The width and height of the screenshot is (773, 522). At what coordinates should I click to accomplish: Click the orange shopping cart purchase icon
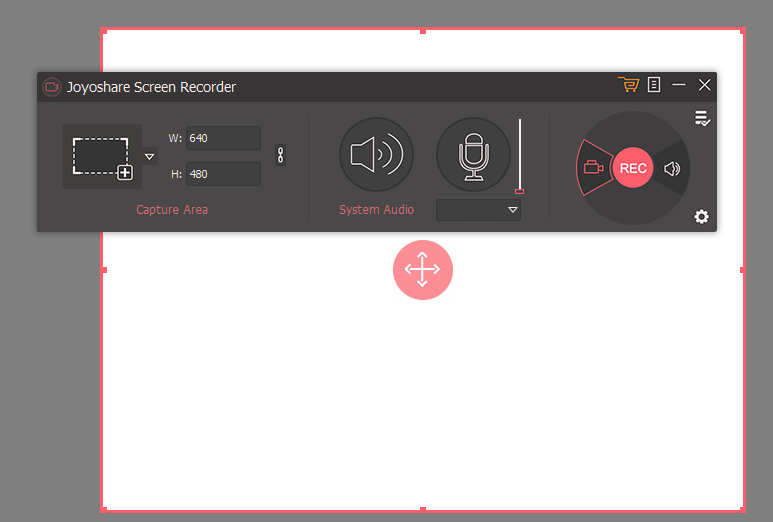629,85
